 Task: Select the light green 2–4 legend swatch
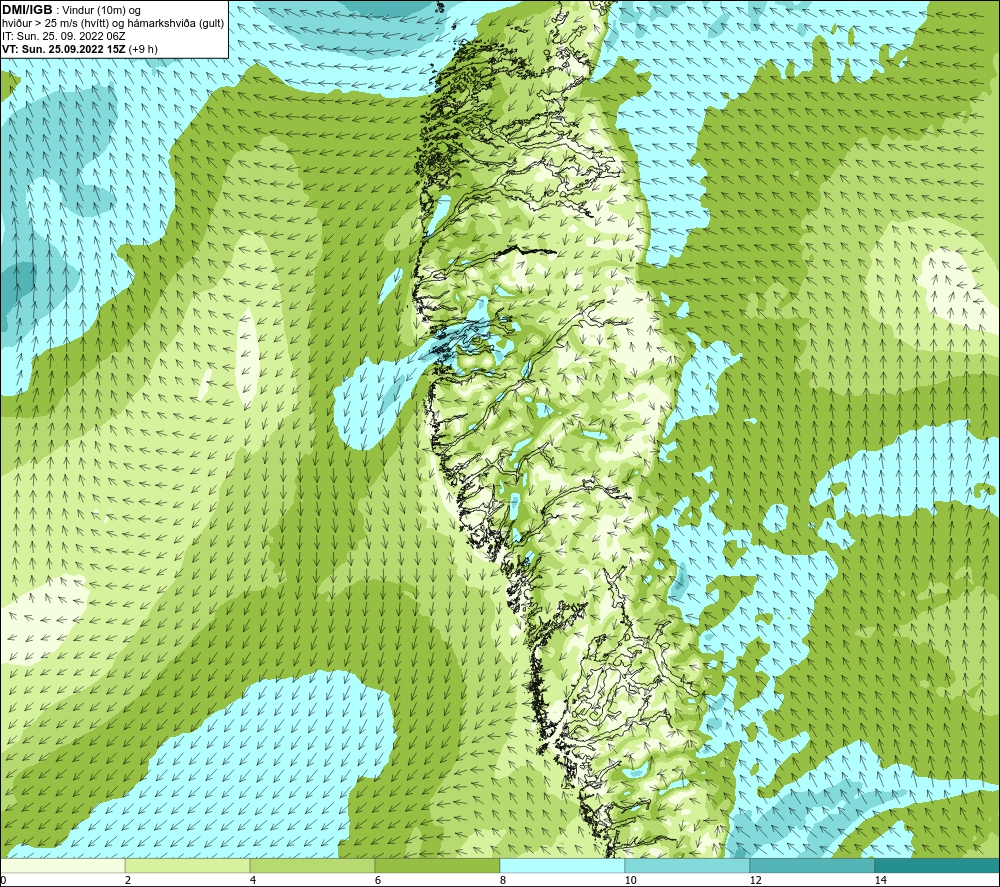188,865
